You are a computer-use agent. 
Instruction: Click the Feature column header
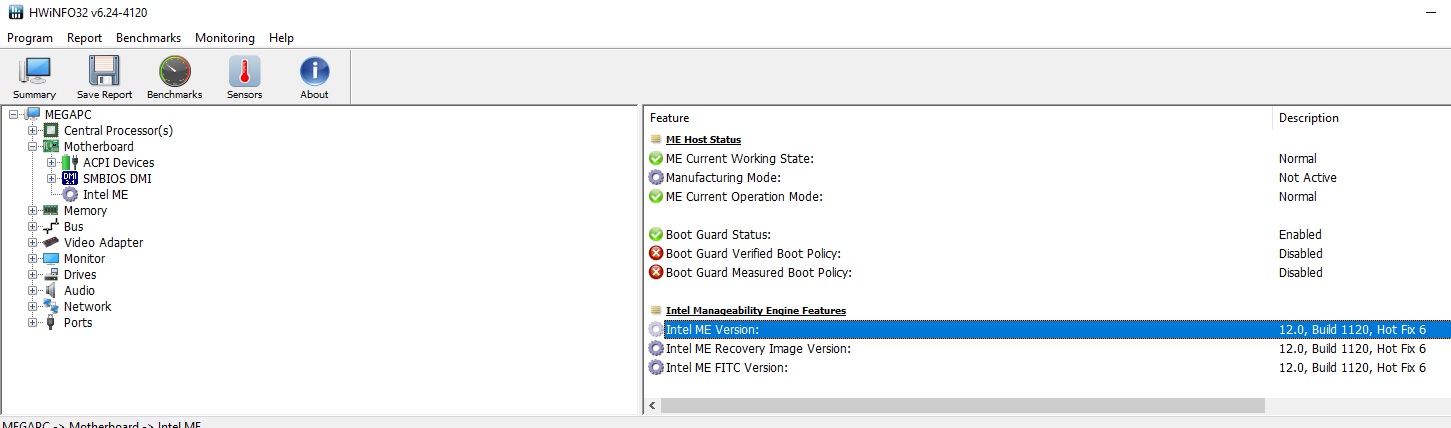click(x=669, y=118)
